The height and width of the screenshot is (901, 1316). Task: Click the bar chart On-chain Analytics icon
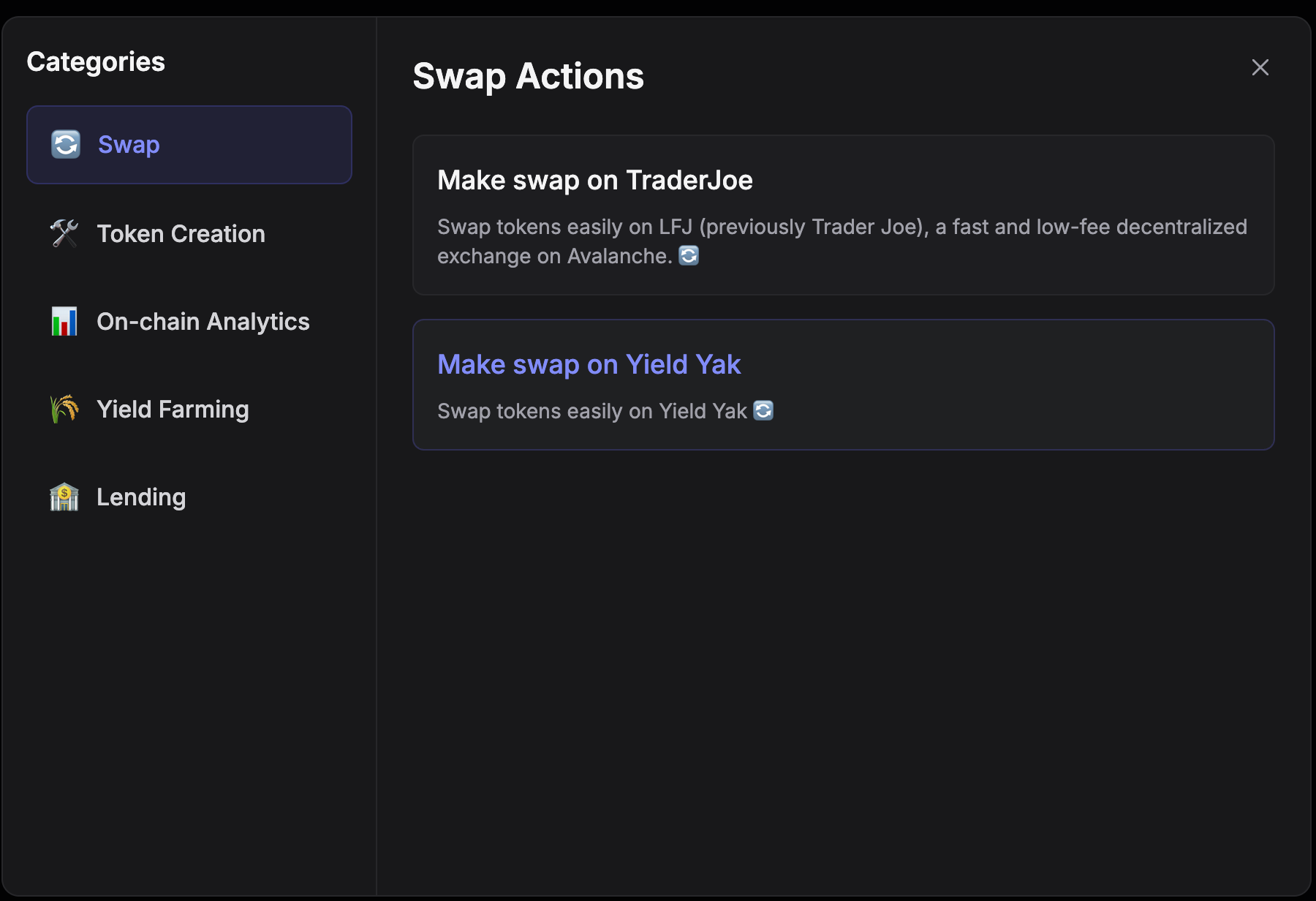click(64, 322)
